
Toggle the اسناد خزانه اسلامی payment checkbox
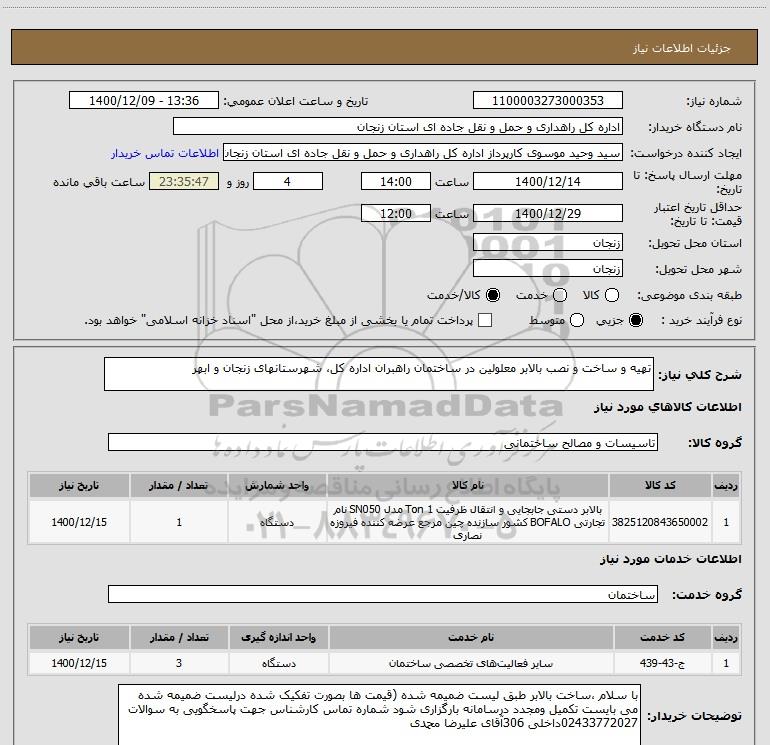[x=485, y=321]
